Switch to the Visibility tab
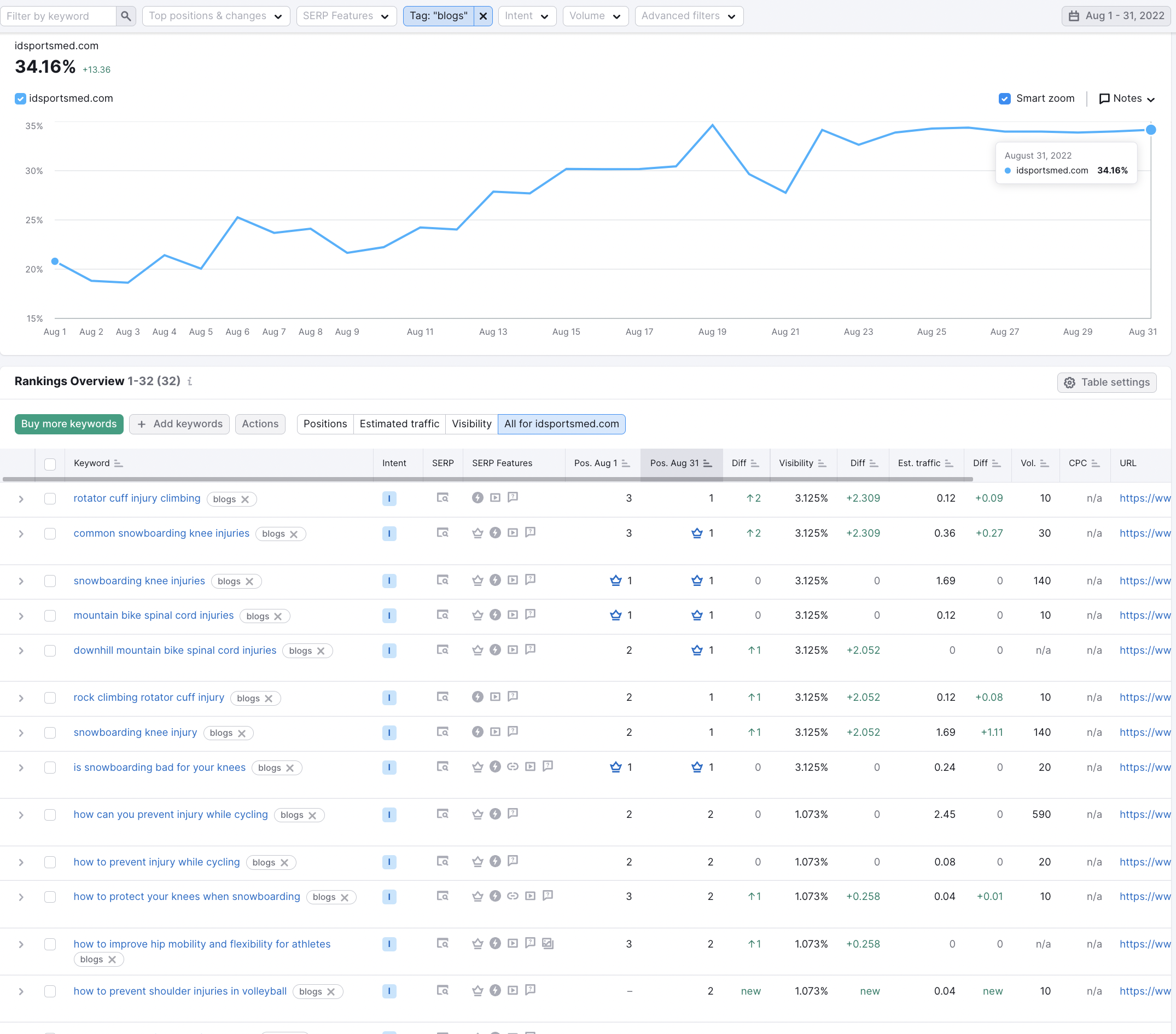Image resolution: width=1176 pixels, height=1034 pixels. (471, 423)
